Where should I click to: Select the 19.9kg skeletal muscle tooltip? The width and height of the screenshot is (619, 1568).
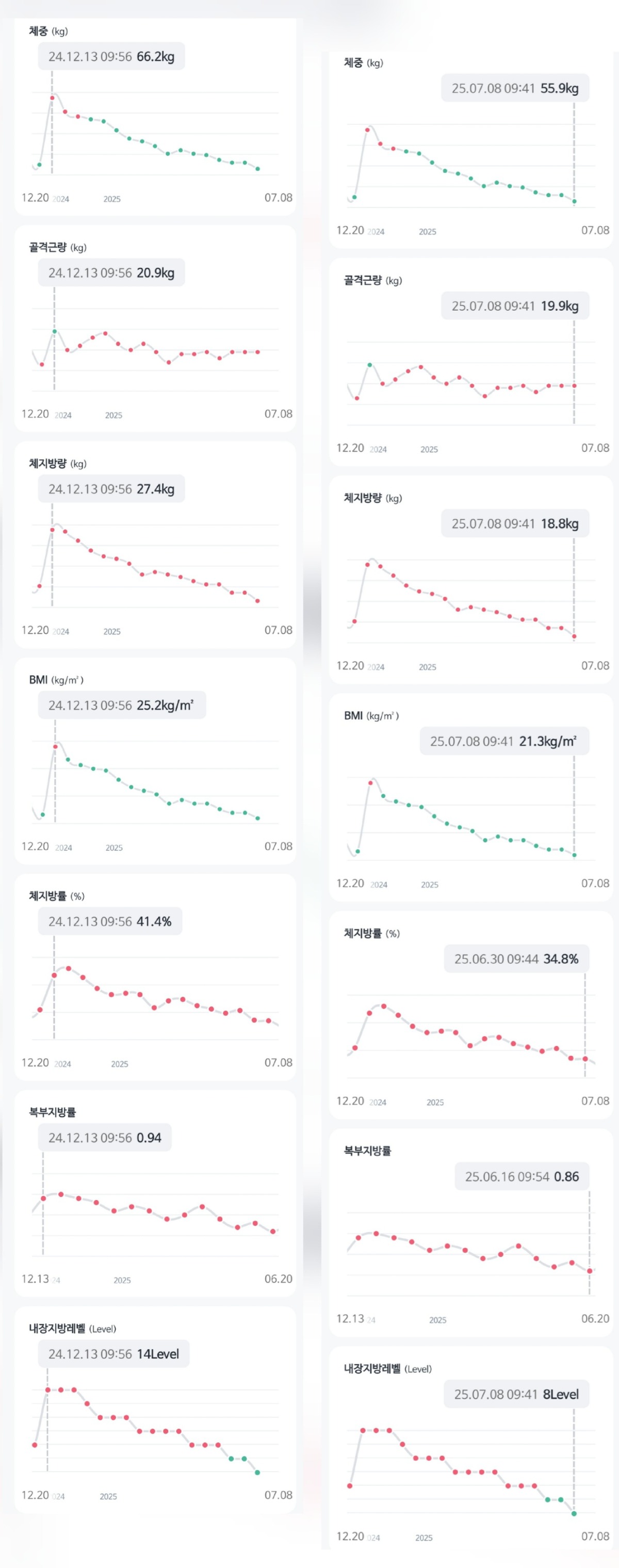[x=514, y=306]
